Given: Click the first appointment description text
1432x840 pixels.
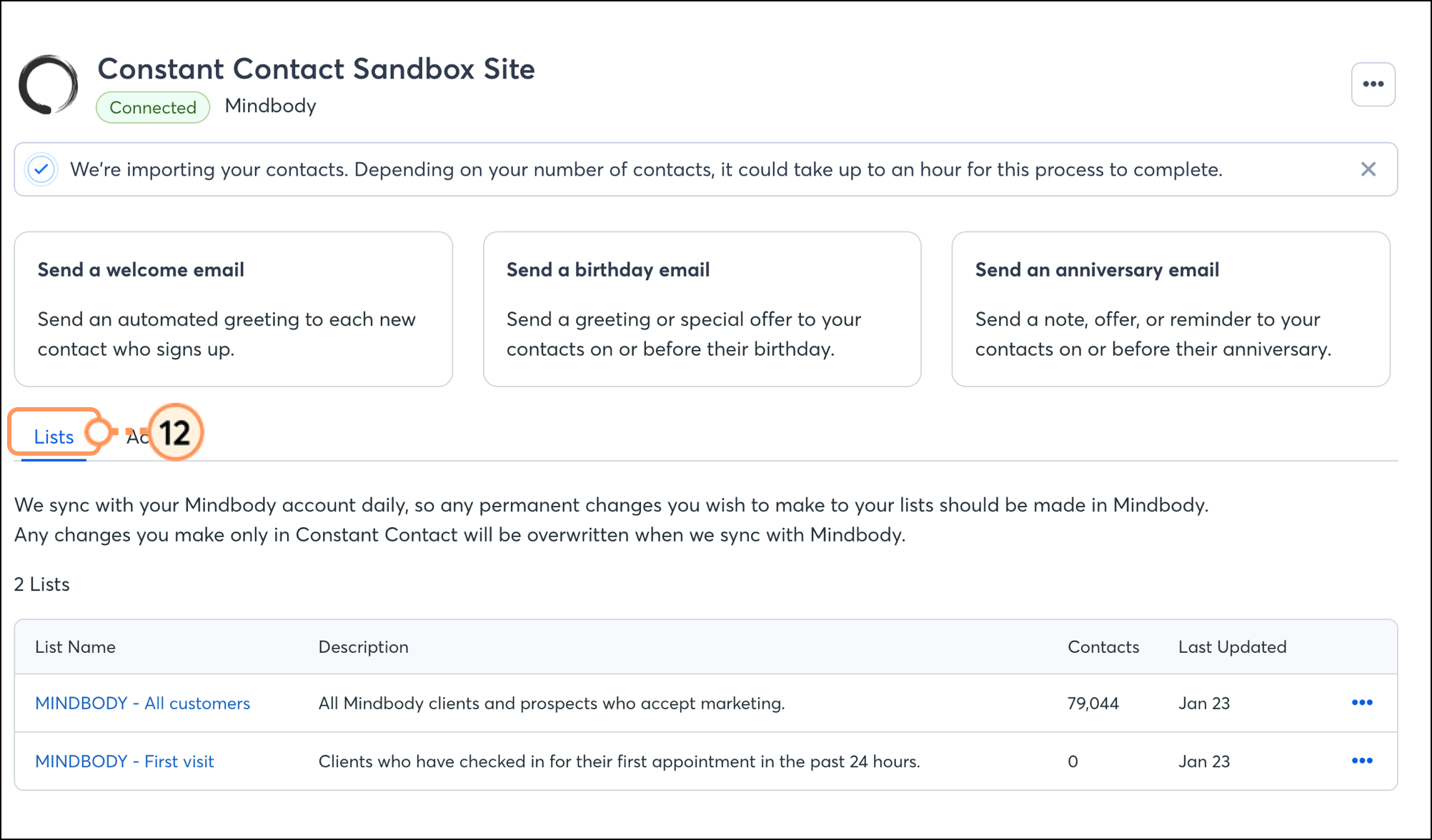Looking at the screenshot, I should (x=619, y=761).
